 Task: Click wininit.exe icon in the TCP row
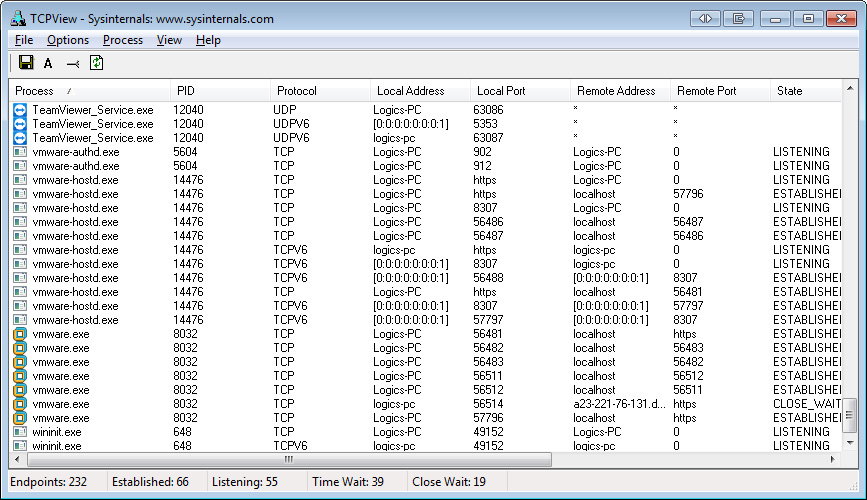[x=20, y=431]
